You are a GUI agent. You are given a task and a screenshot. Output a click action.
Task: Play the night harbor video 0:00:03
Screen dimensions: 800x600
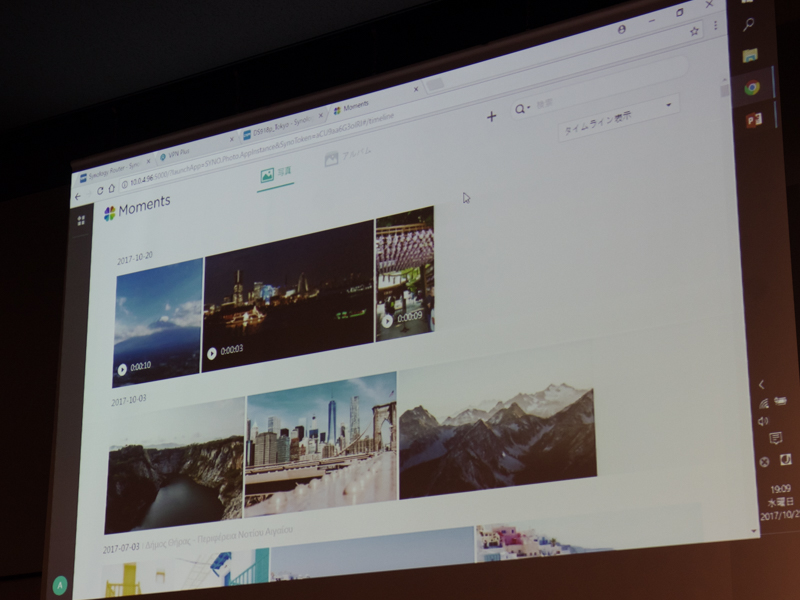point(212,353)
